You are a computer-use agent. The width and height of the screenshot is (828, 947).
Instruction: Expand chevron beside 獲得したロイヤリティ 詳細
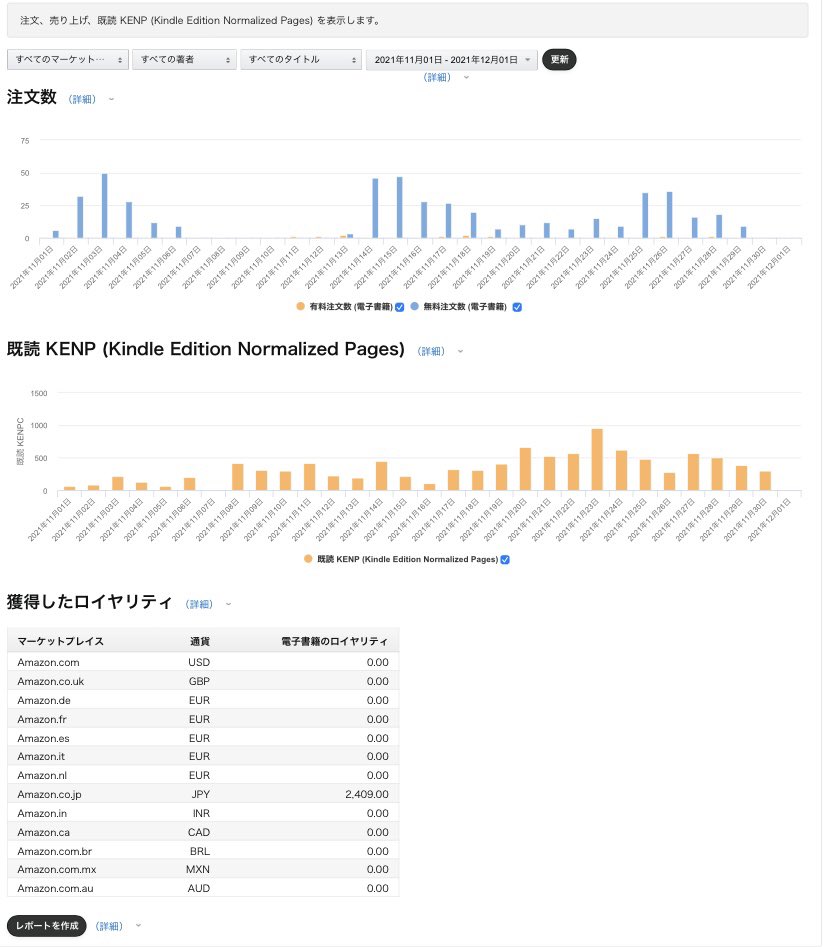click(228, 604)
